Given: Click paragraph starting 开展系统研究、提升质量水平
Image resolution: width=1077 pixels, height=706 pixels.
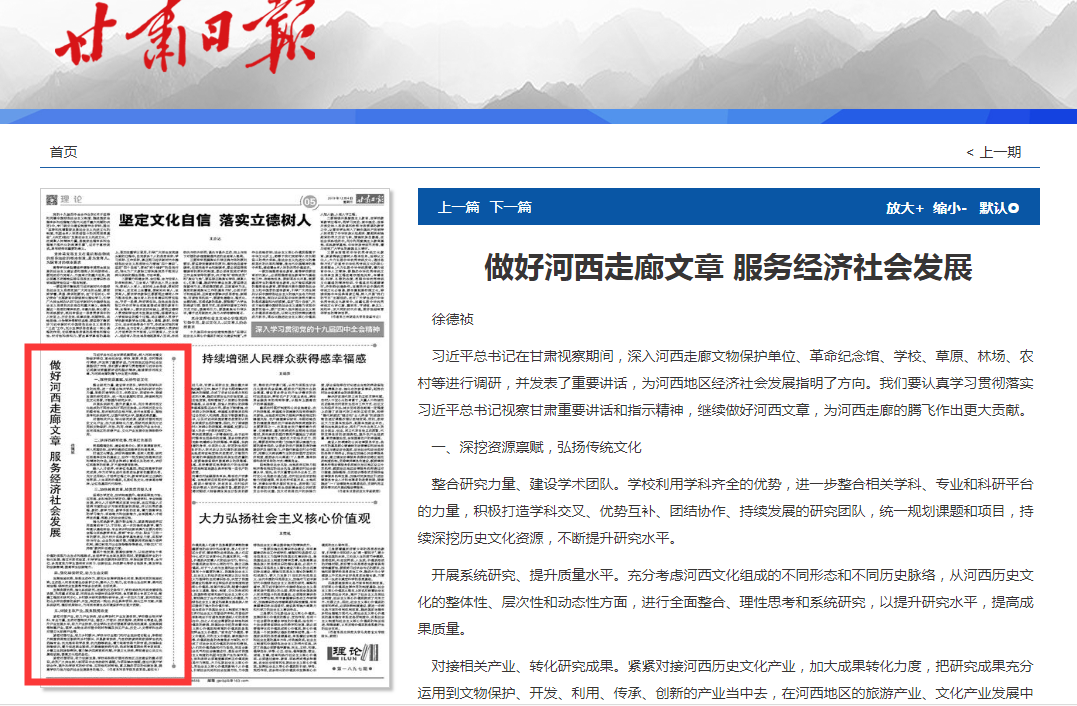Looking at the screenshot, I should tap(726, 602).
